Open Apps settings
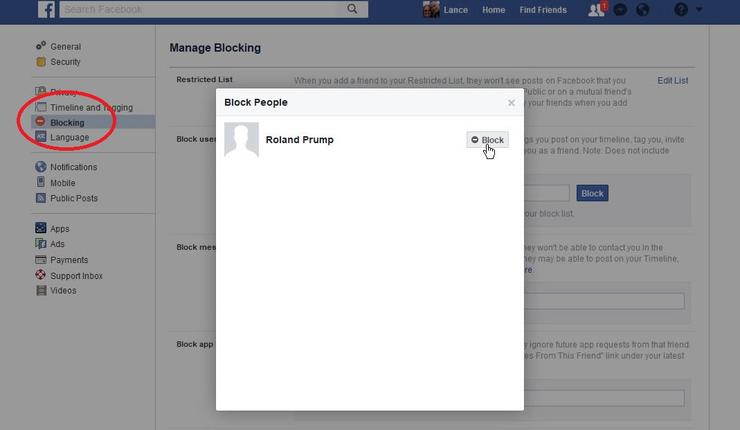Image resolution: width=740 pixels, height=430 pixels. click(x=60, y=229)
